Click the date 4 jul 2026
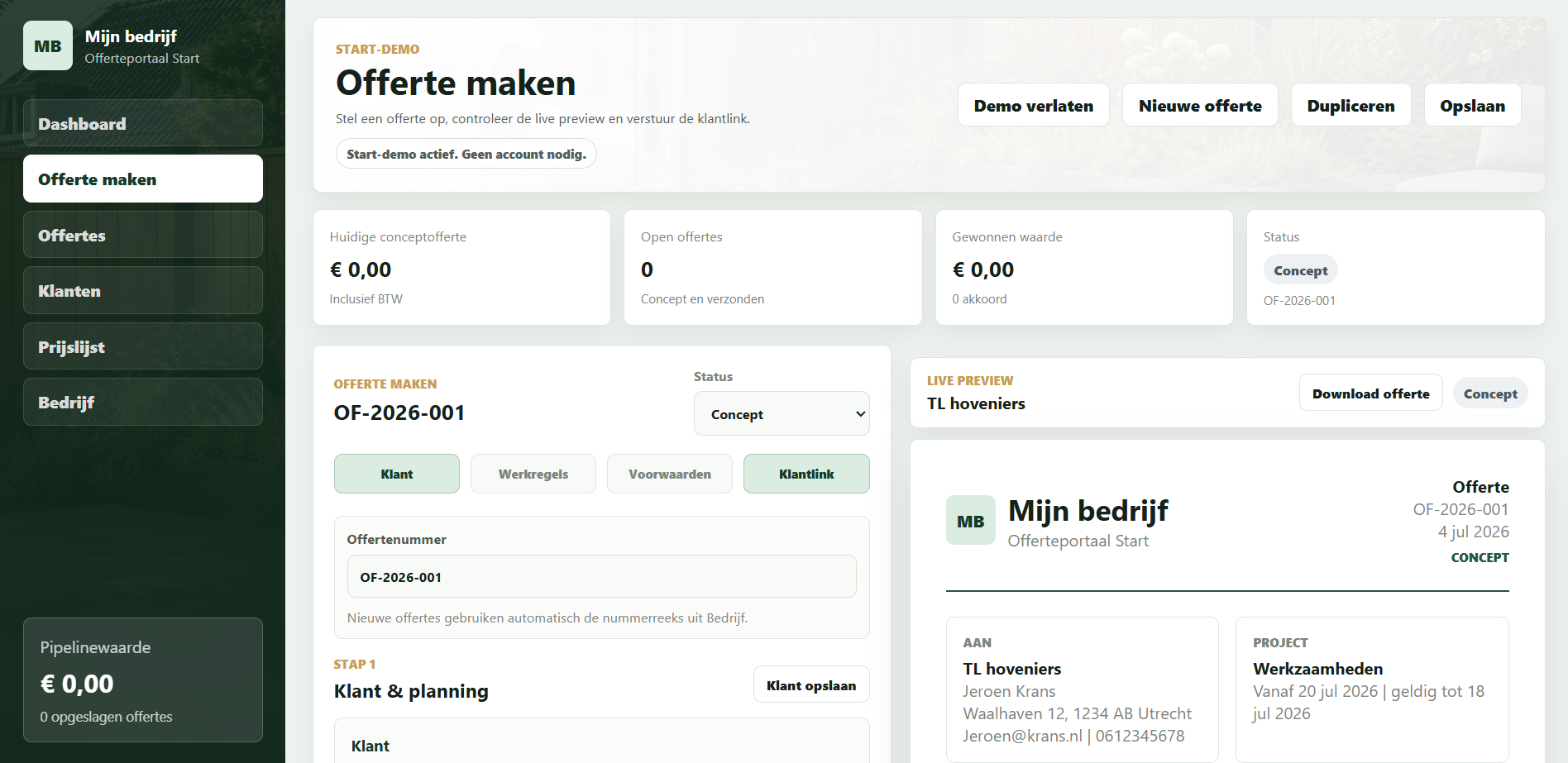The width and height of the screenshot is (1568, 763). [1473, 532]
